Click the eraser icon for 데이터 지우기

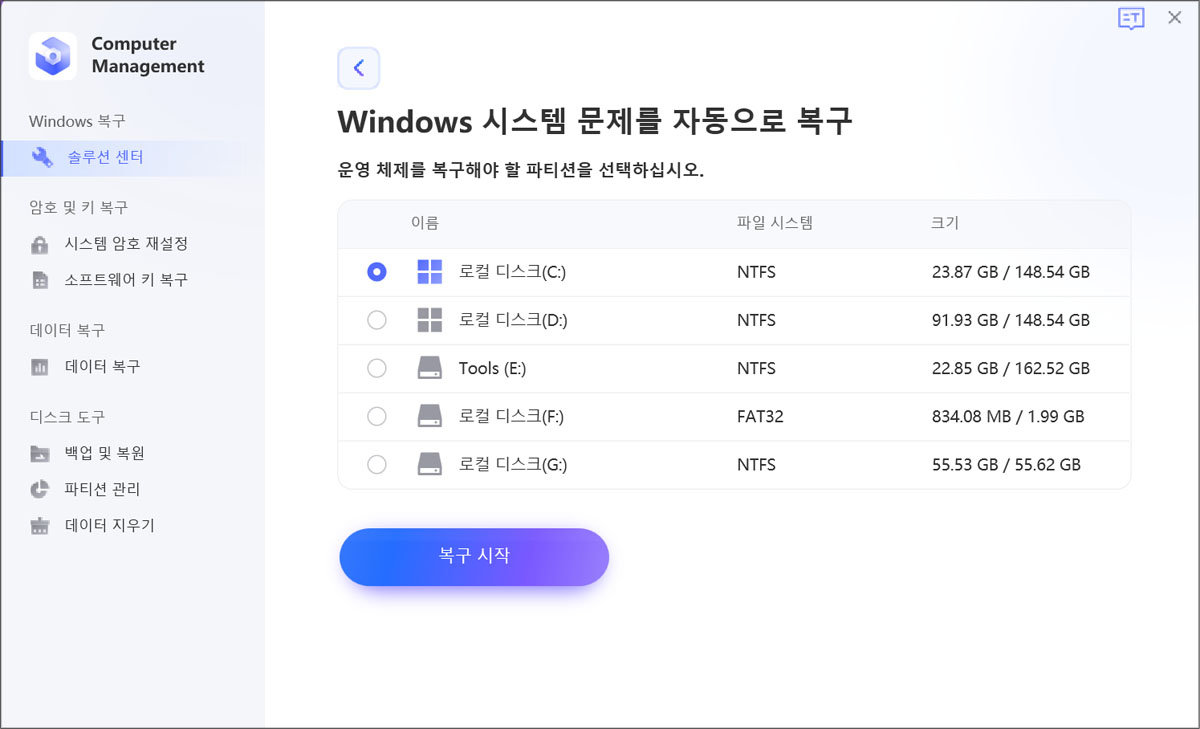point(39,525)
